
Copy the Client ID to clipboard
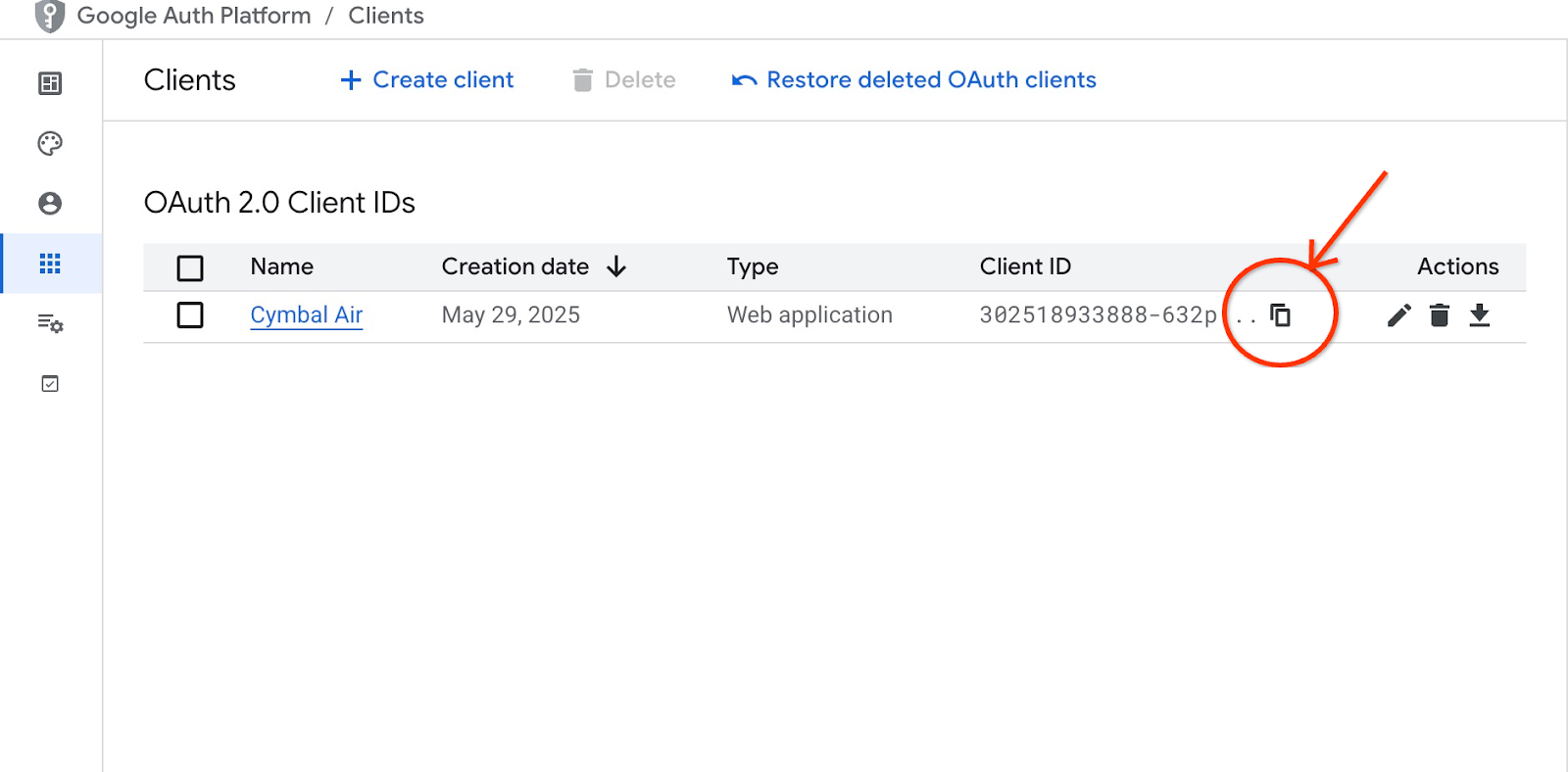[1280, 314]
